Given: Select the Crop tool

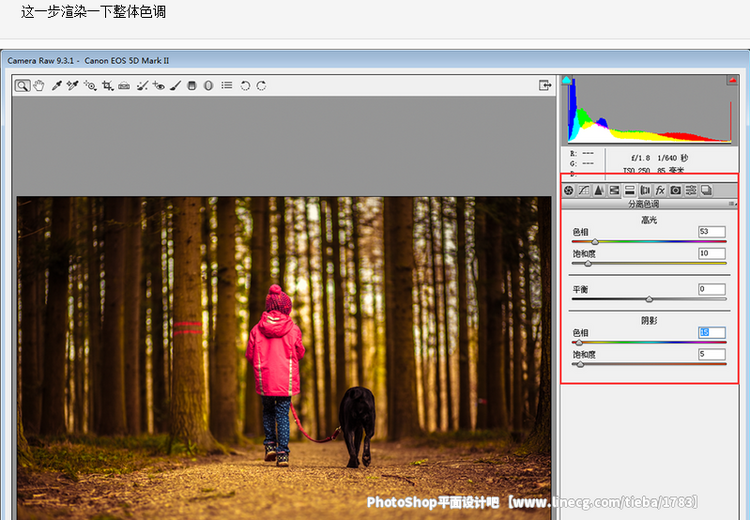Looking at the screenshot, I should [107, 86].
